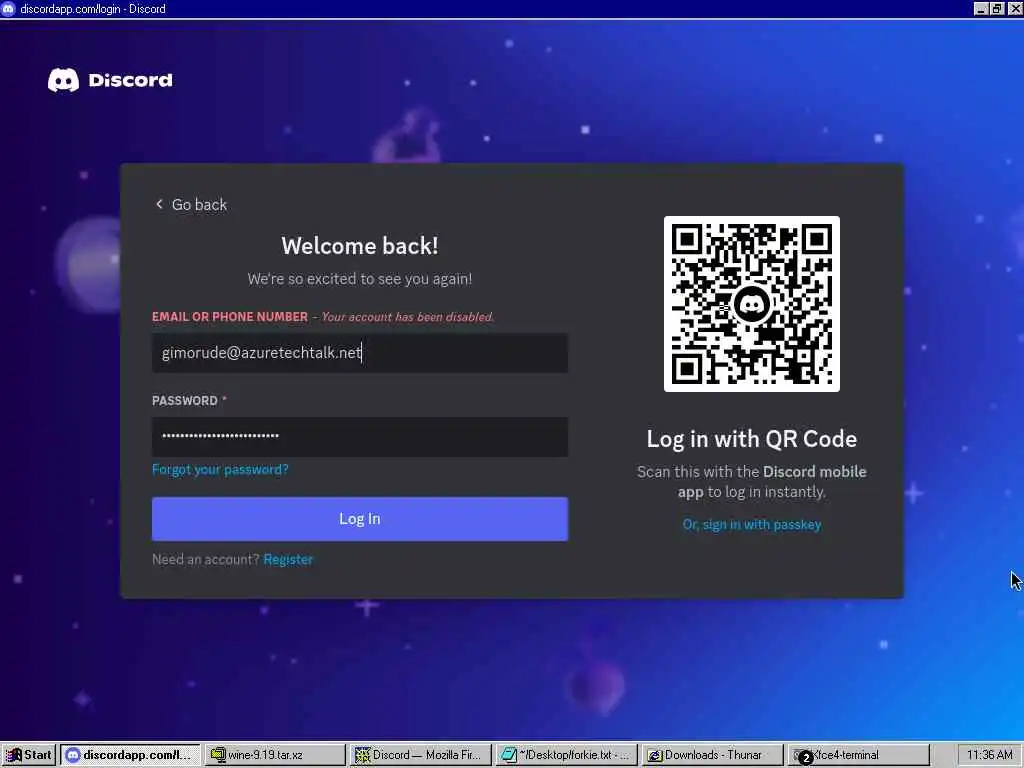This screenshot has width=1024, height=768.
Task: Click the Need an account? text
Action: click(206, 560)
